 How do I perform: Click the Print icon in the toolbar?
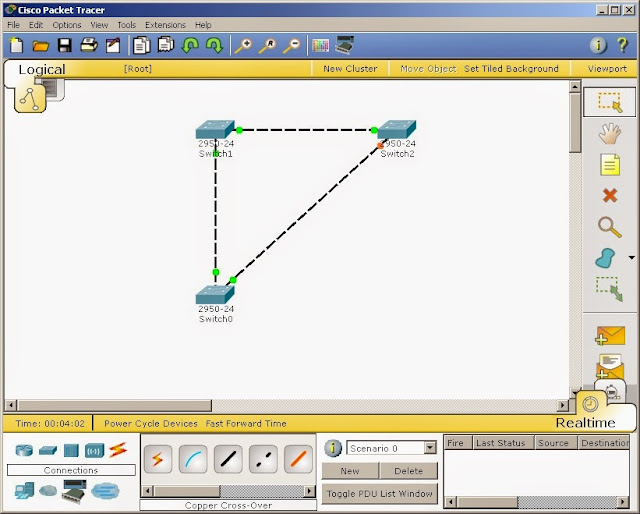coord(89,45)
